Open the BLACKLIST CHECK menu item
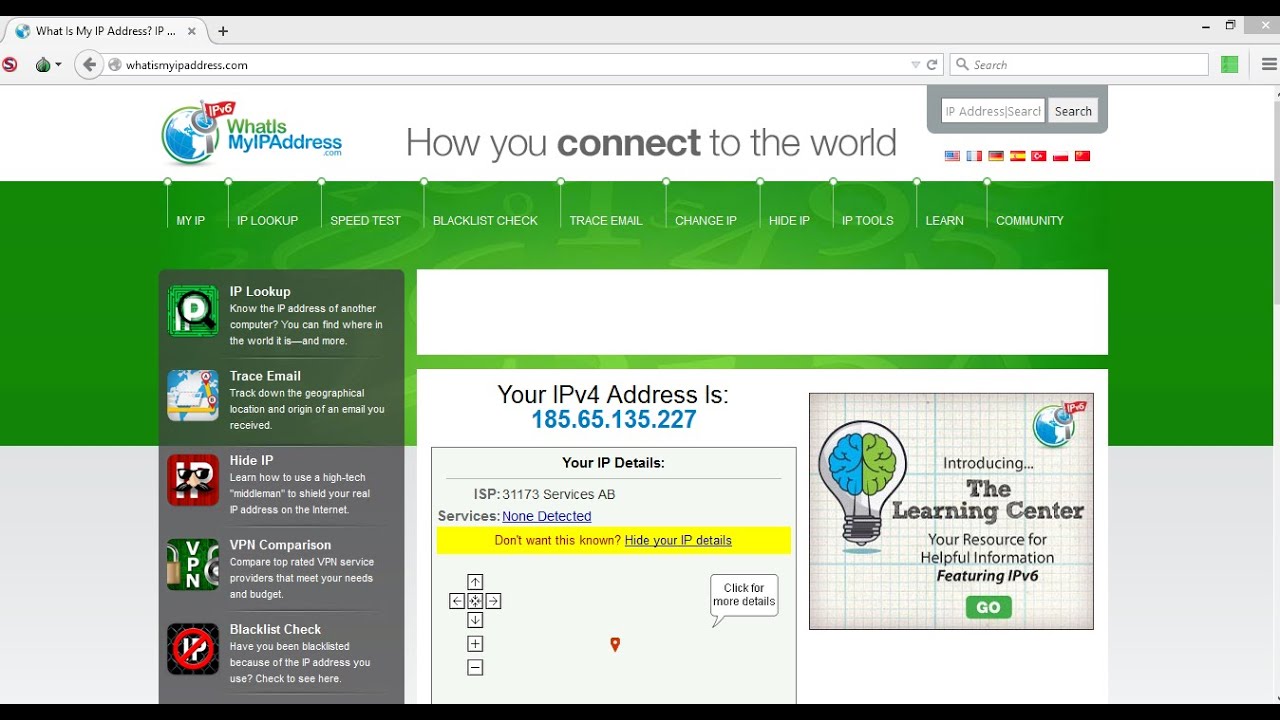 [x=485, y=221]
